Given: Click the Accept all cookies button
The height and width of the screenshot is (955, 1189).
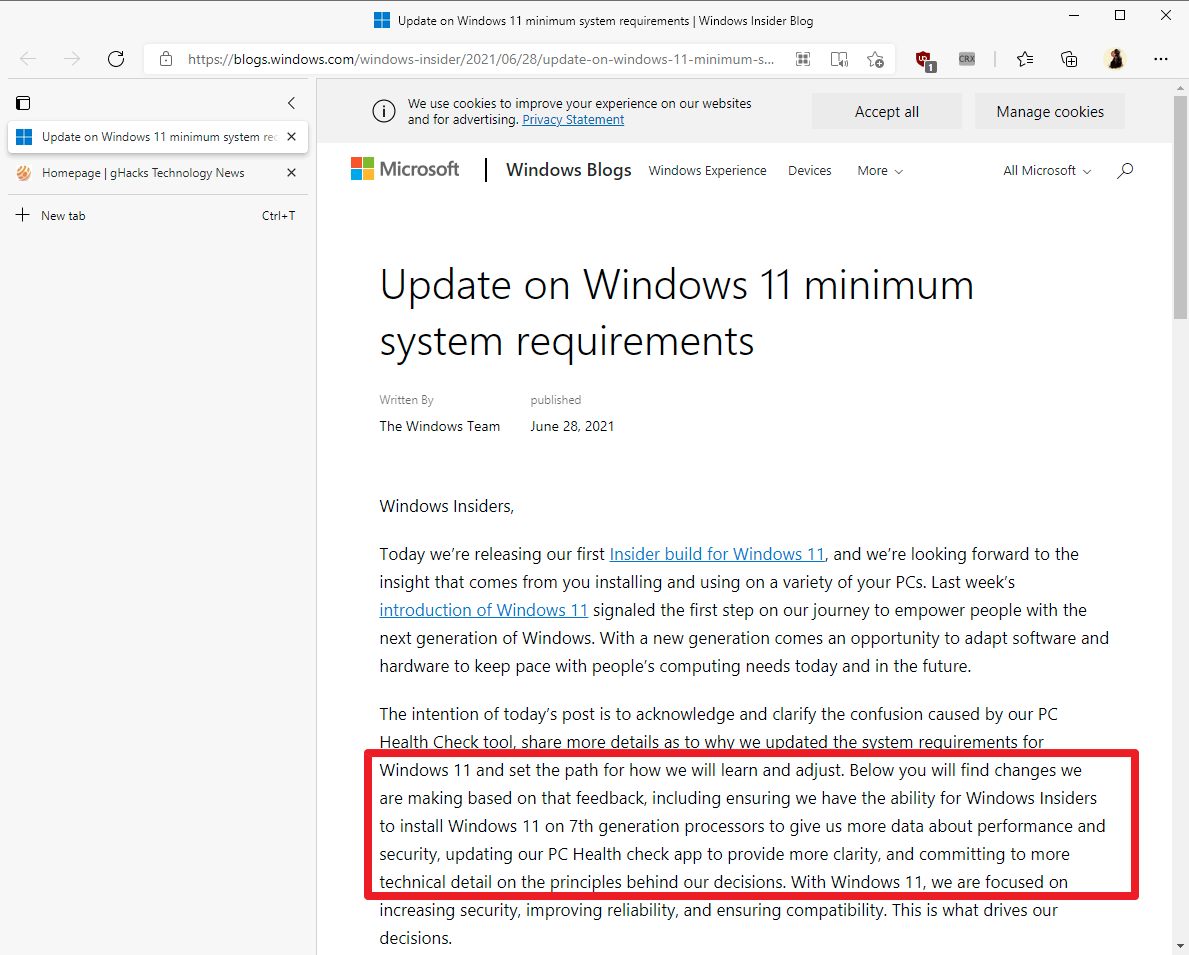Looking at the screenshot, I should tap(886, 112).
